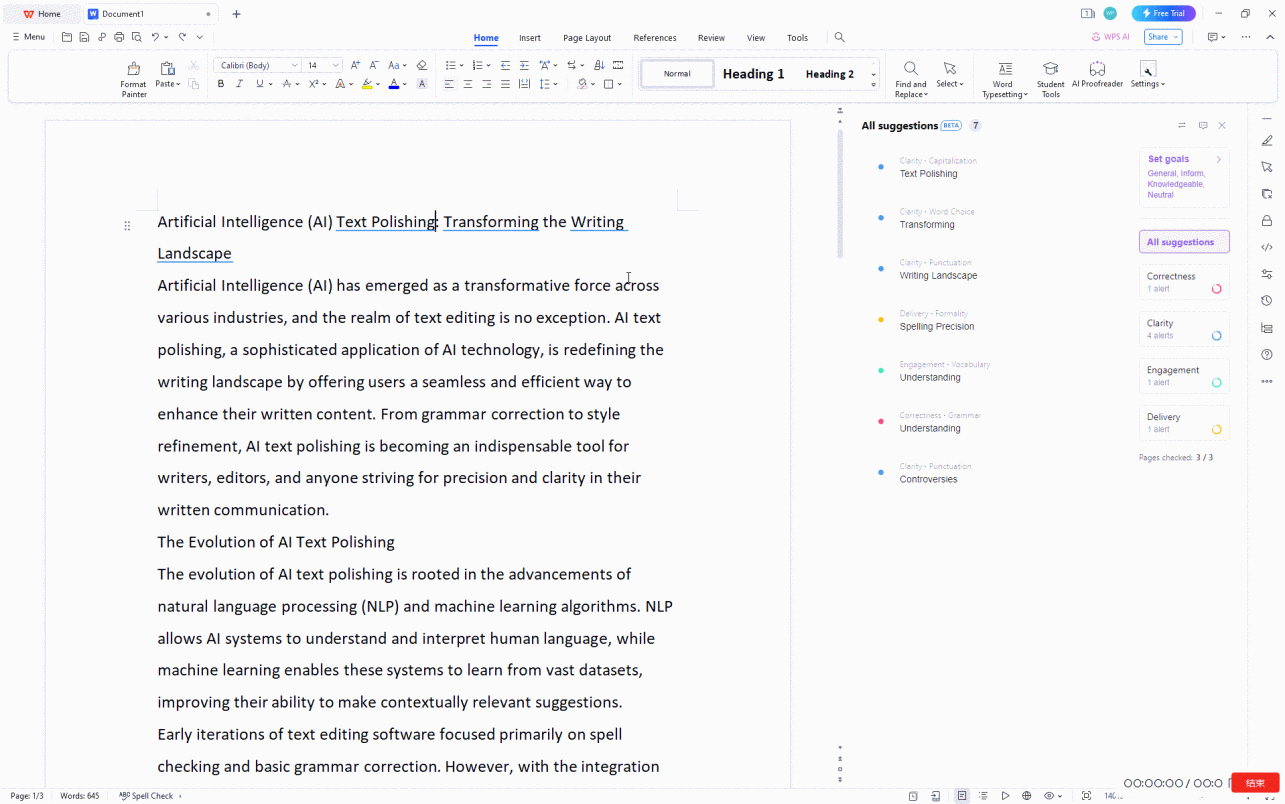Click the ribbon search magnifier icon
Image resolution: width=1285 pixels, height=804 pixels.
(x=839, y=37)
